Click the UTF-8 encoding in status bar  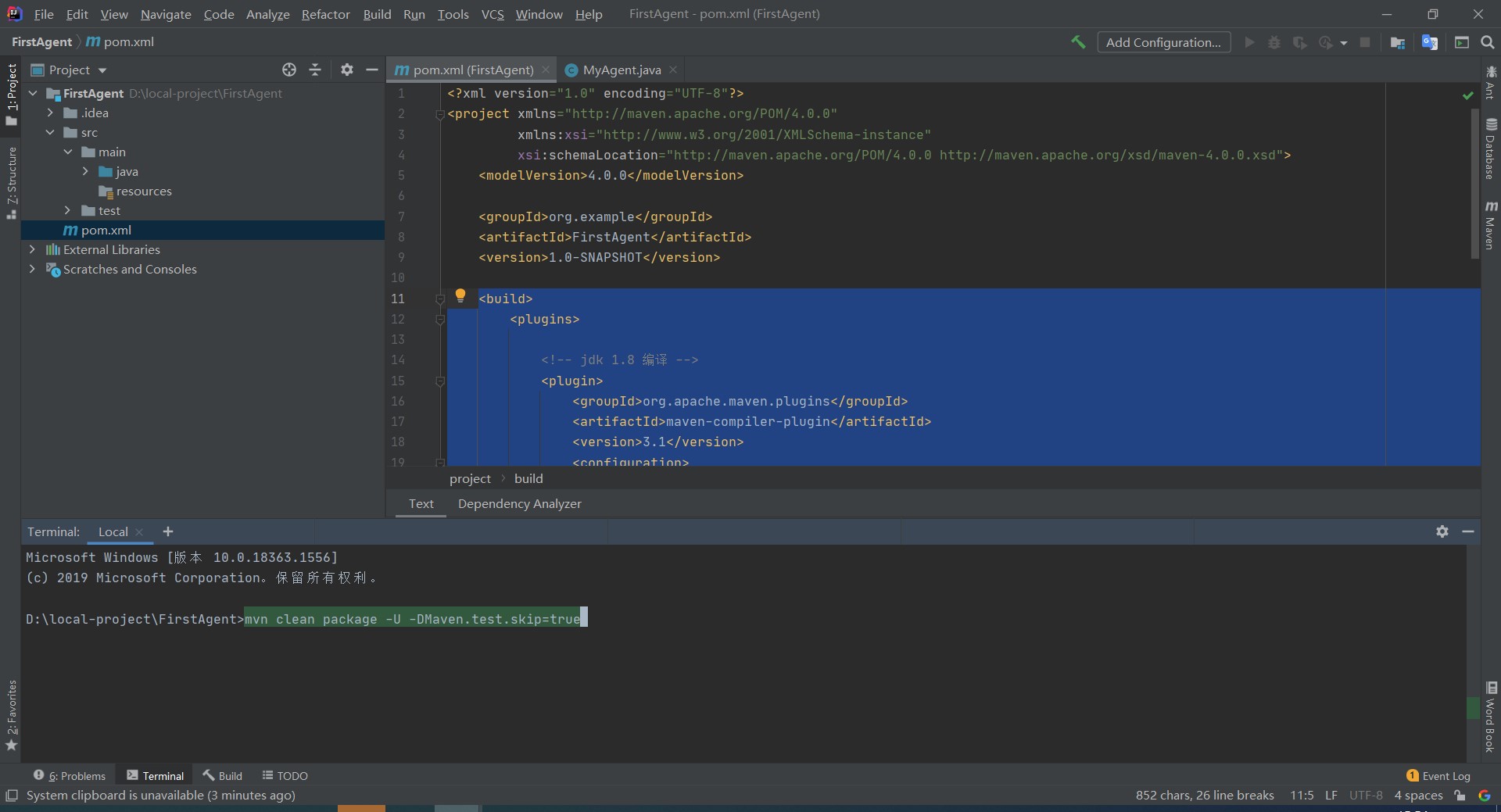pos(1366,796)
